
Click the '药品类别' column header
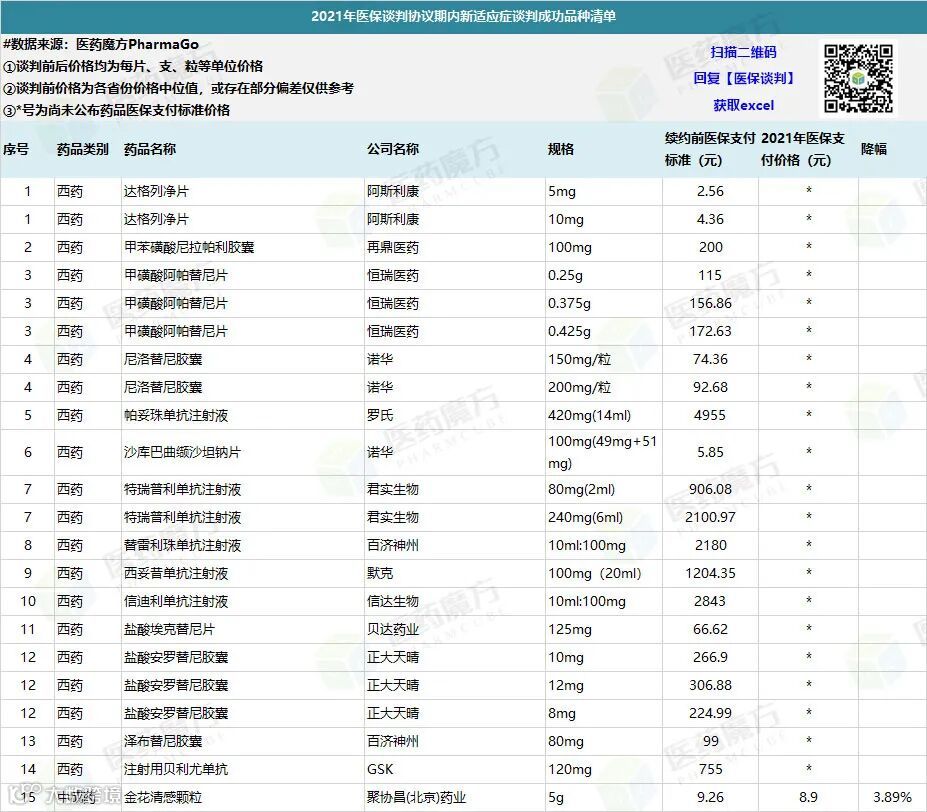83,149
